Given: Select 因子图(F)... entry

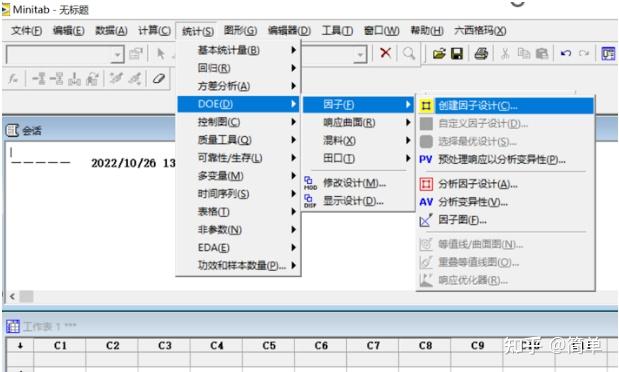Looking at the screenshot, I should tap(506, 220).
